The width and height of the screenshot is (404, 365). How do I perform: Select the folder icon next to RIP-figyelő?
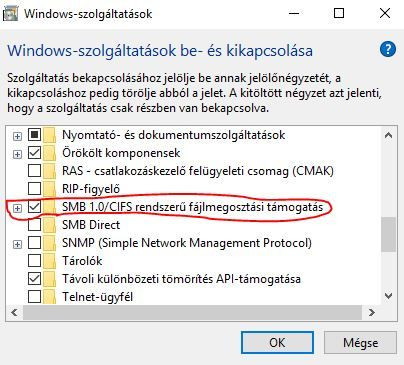tap(50, 189)
